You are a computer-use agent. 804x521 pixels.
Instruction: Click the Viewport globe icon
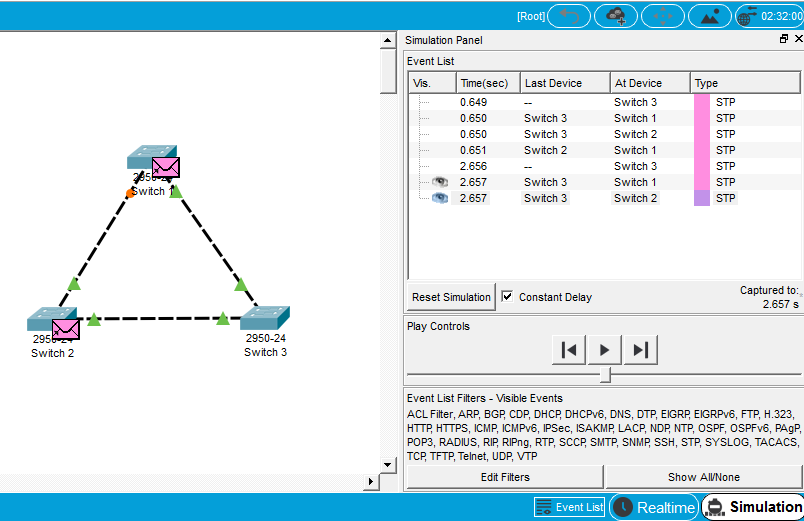coord(748,16)
